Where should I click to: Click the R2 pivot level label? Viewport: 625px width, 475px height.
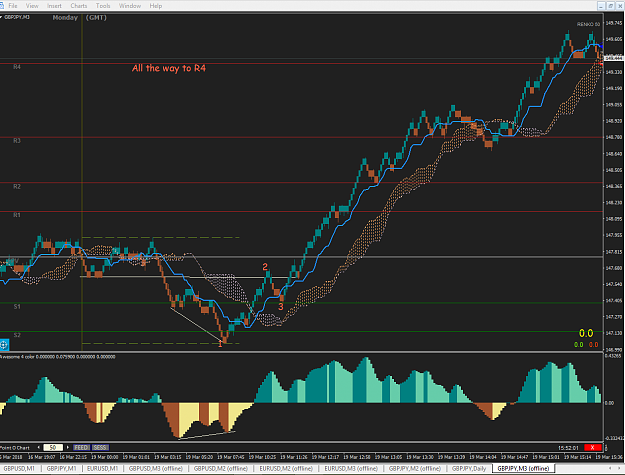pos(17,186)
